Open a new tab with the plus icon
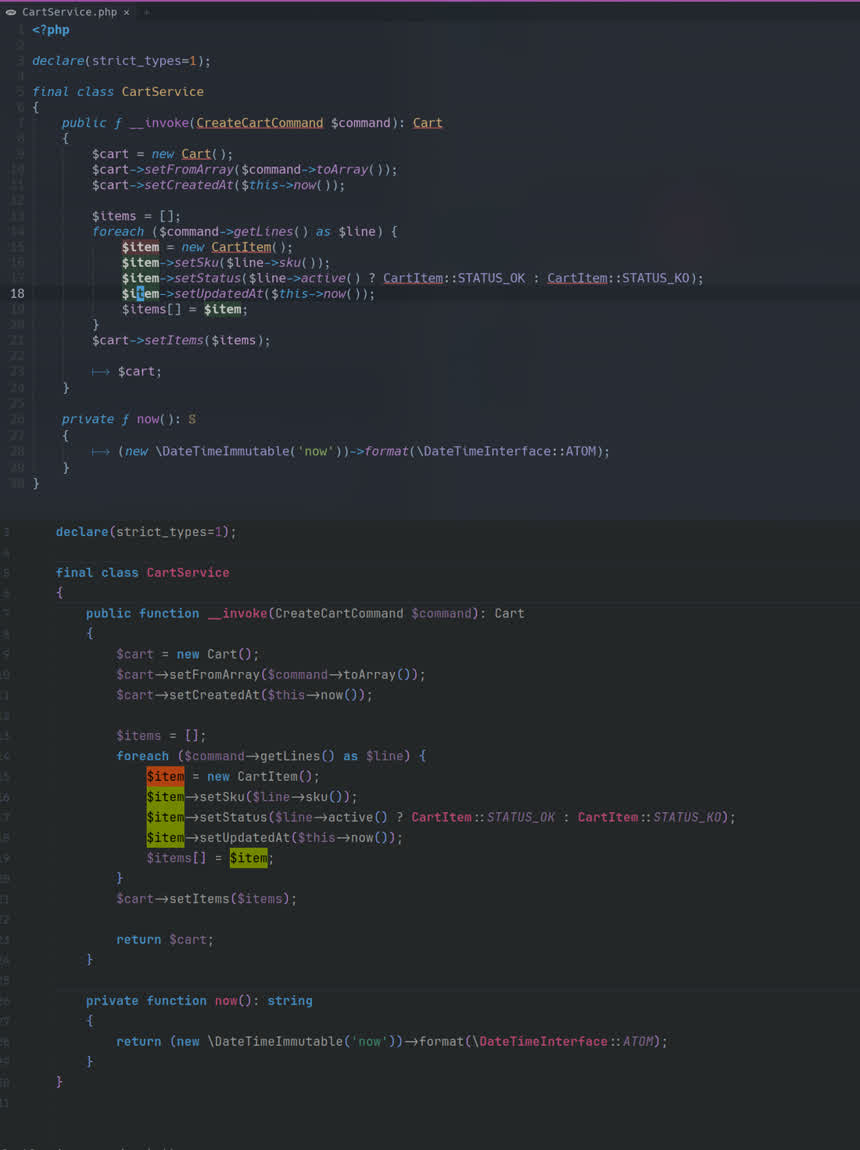 tap(147, 12)
